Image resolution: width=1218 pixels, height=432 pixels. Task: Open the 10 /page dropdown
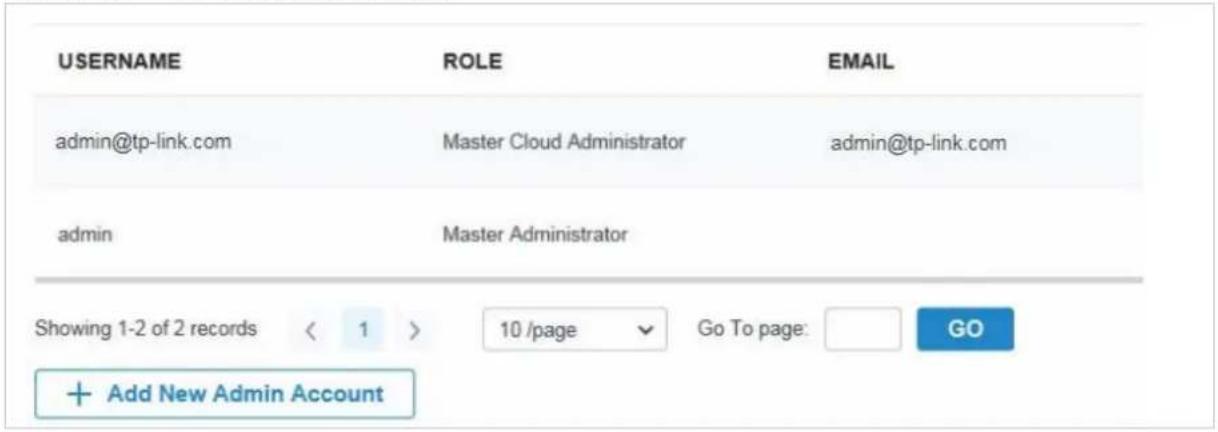tap(574, 329)
